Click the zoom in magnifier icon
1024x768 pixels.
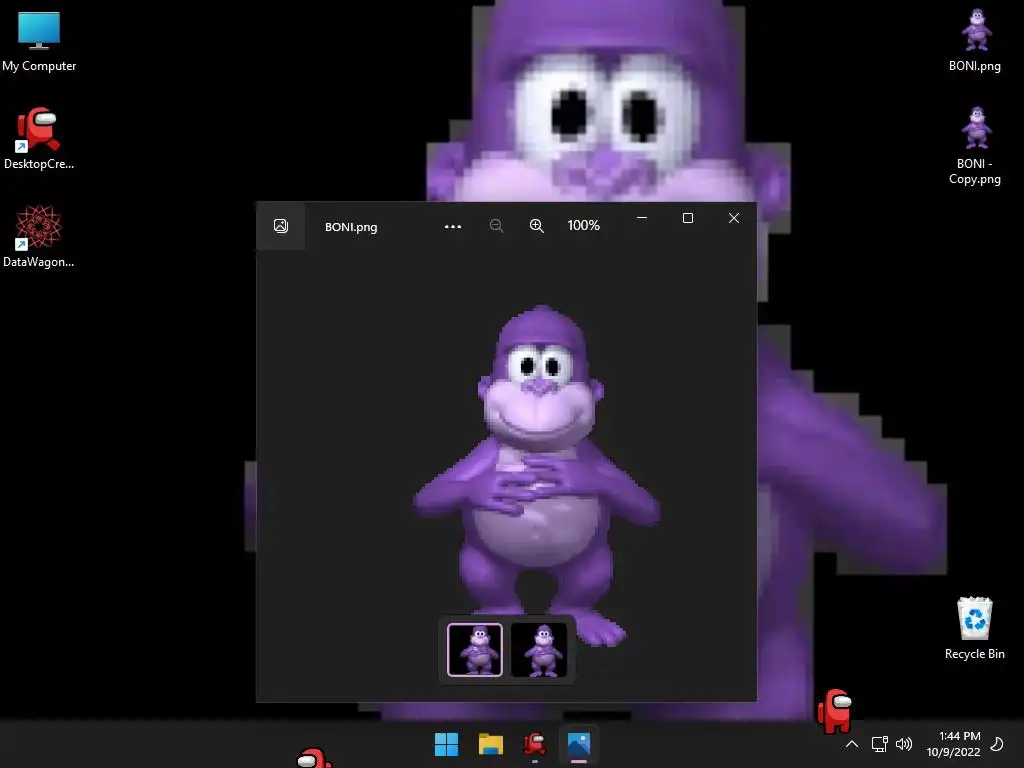[537, 226]
